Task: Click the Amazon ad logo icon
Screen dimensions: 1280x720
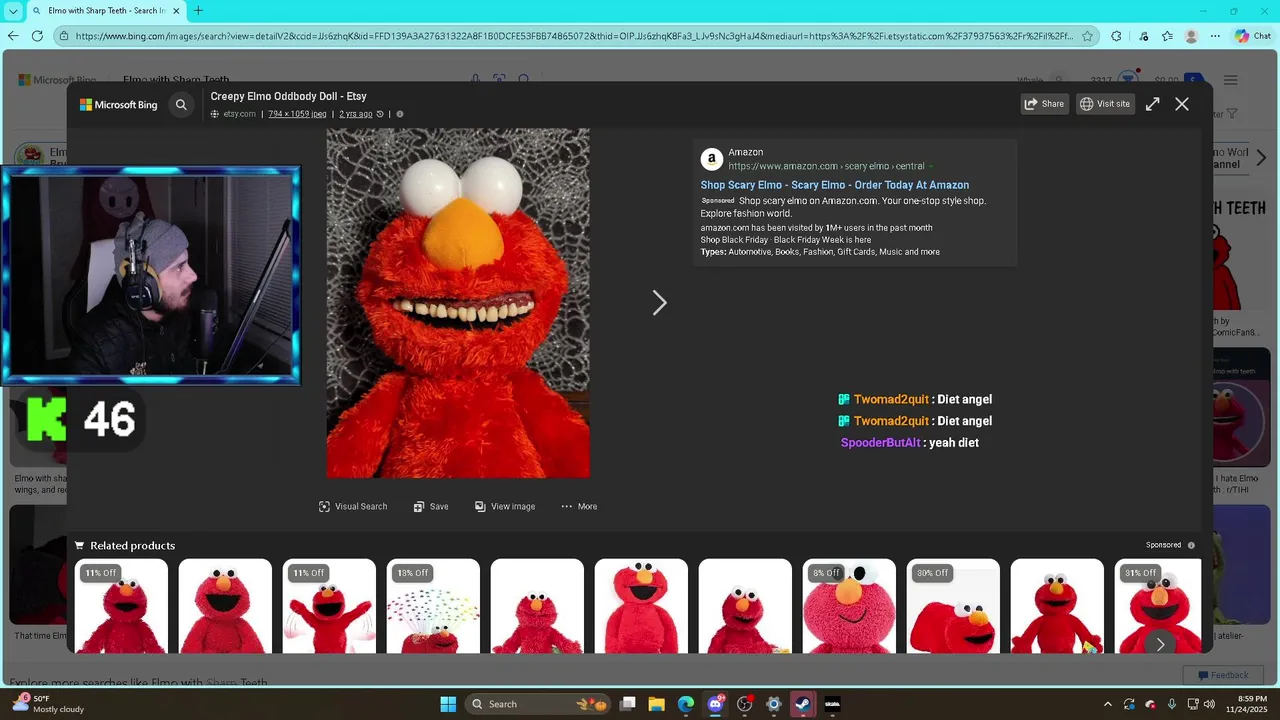Action: [x=712, y=159]
